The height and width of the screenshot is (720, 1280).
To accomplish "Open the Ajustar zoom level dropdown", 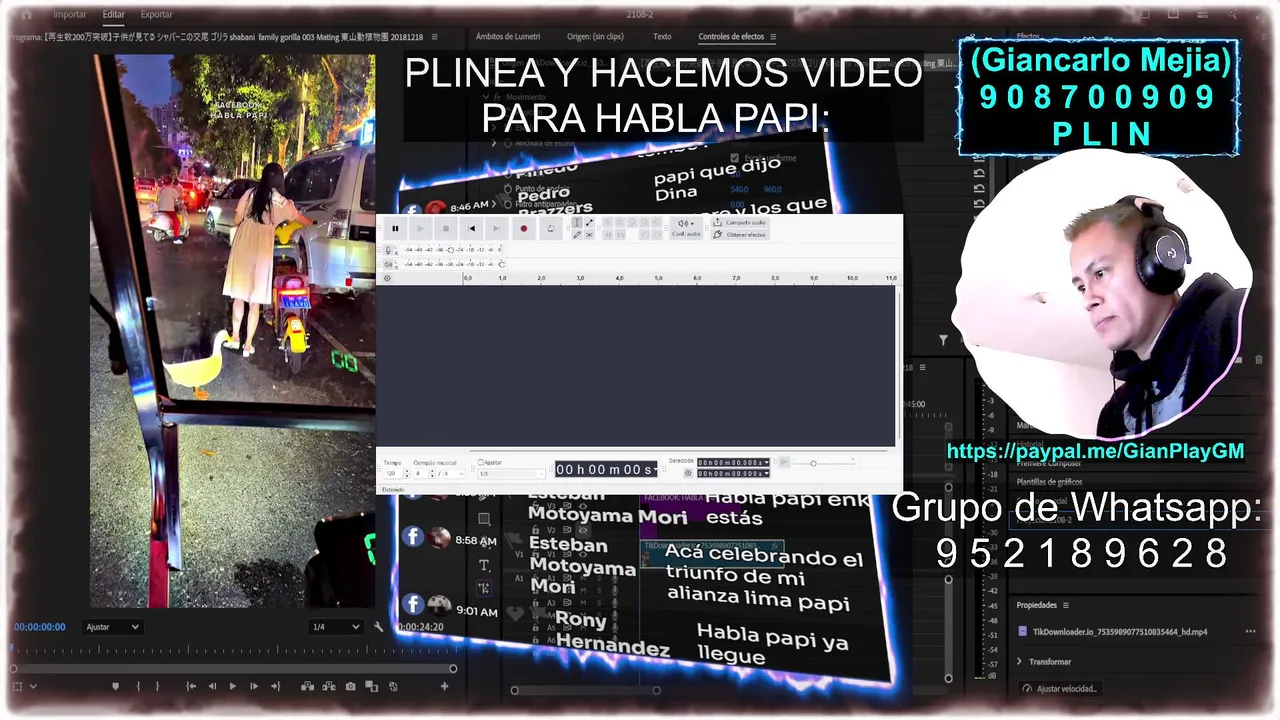I will 112,627.
